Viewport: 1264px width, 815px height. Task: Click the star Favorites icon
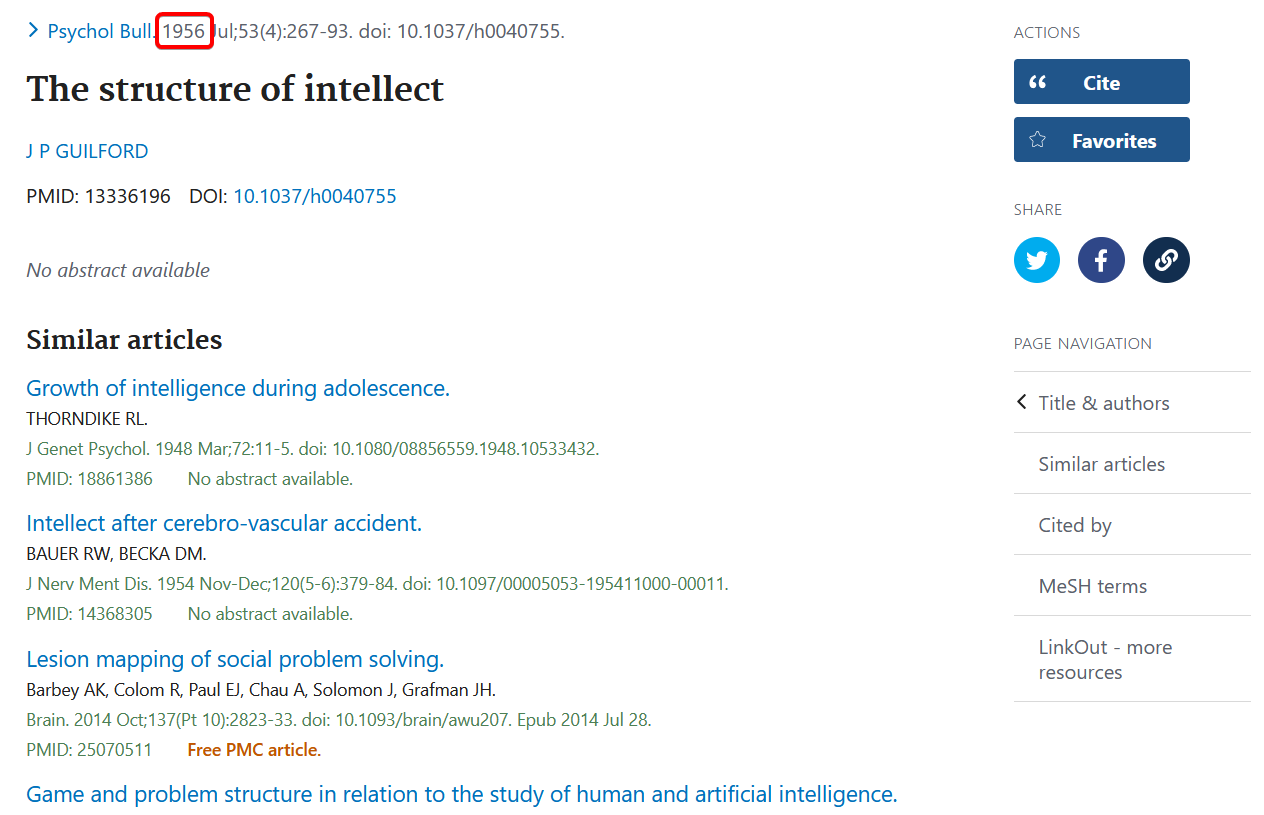point(1038,140)
